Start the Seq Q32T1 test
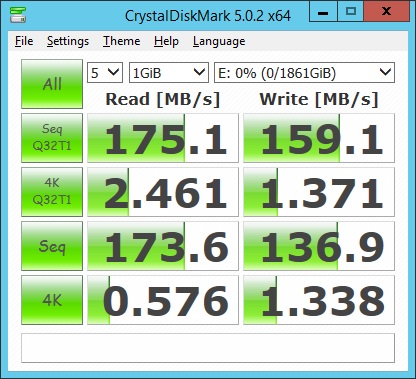The image size is (416, 379). tap(52, 138)
